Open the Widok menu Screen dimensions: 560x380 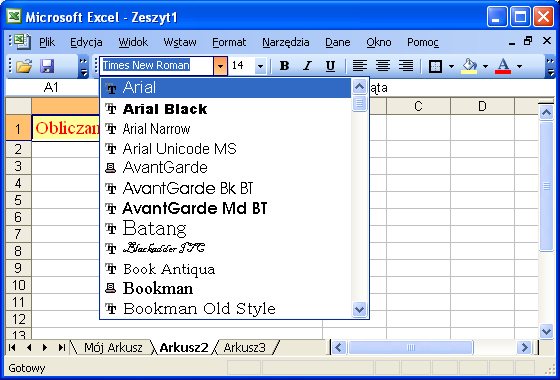click(x=133, y=42)
